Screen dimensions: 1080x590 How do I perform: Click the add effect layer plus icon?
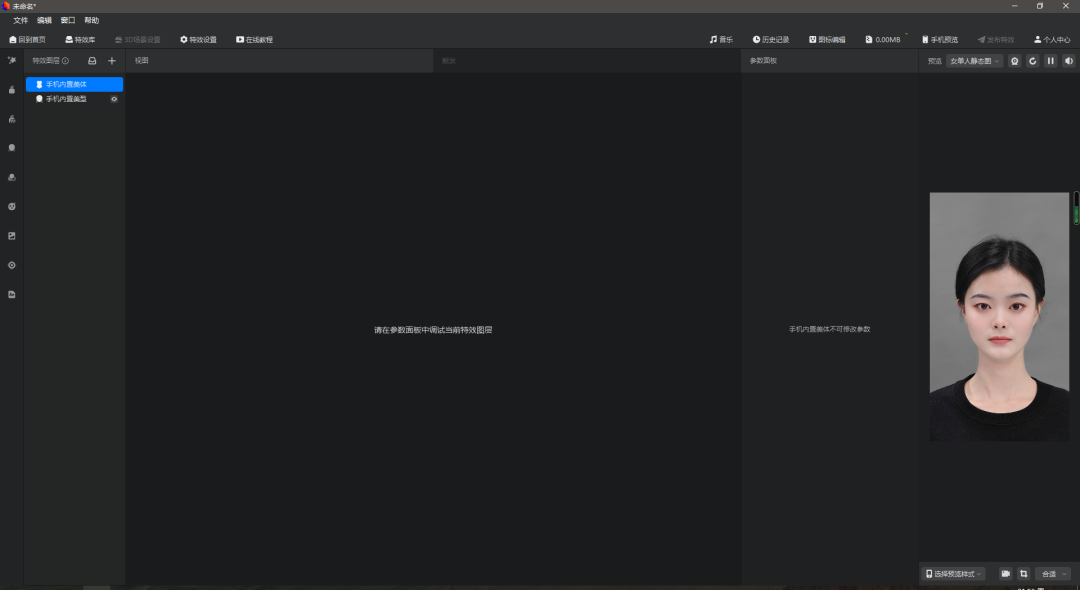(112, 61)
